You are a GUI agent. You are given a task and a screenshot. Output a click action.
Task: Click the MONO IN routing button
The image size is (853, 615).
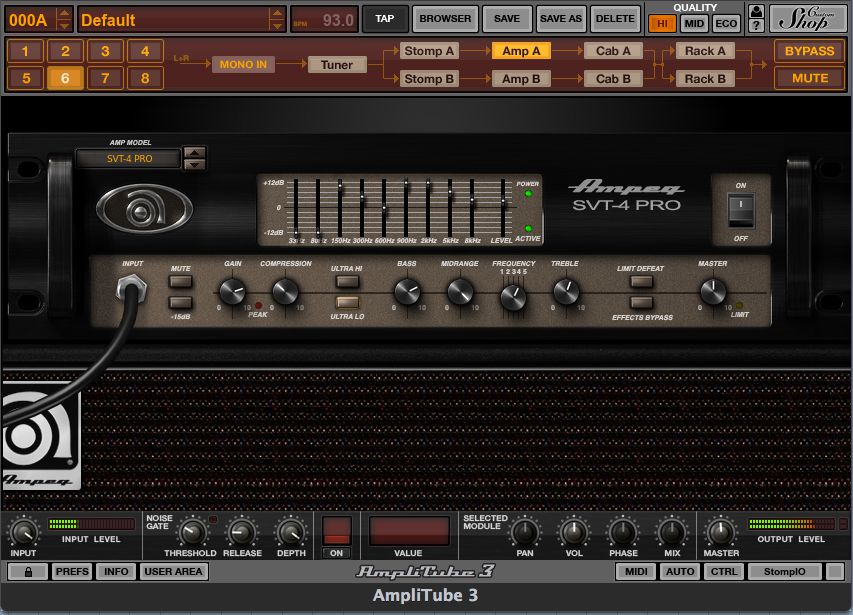pos(243,65)
